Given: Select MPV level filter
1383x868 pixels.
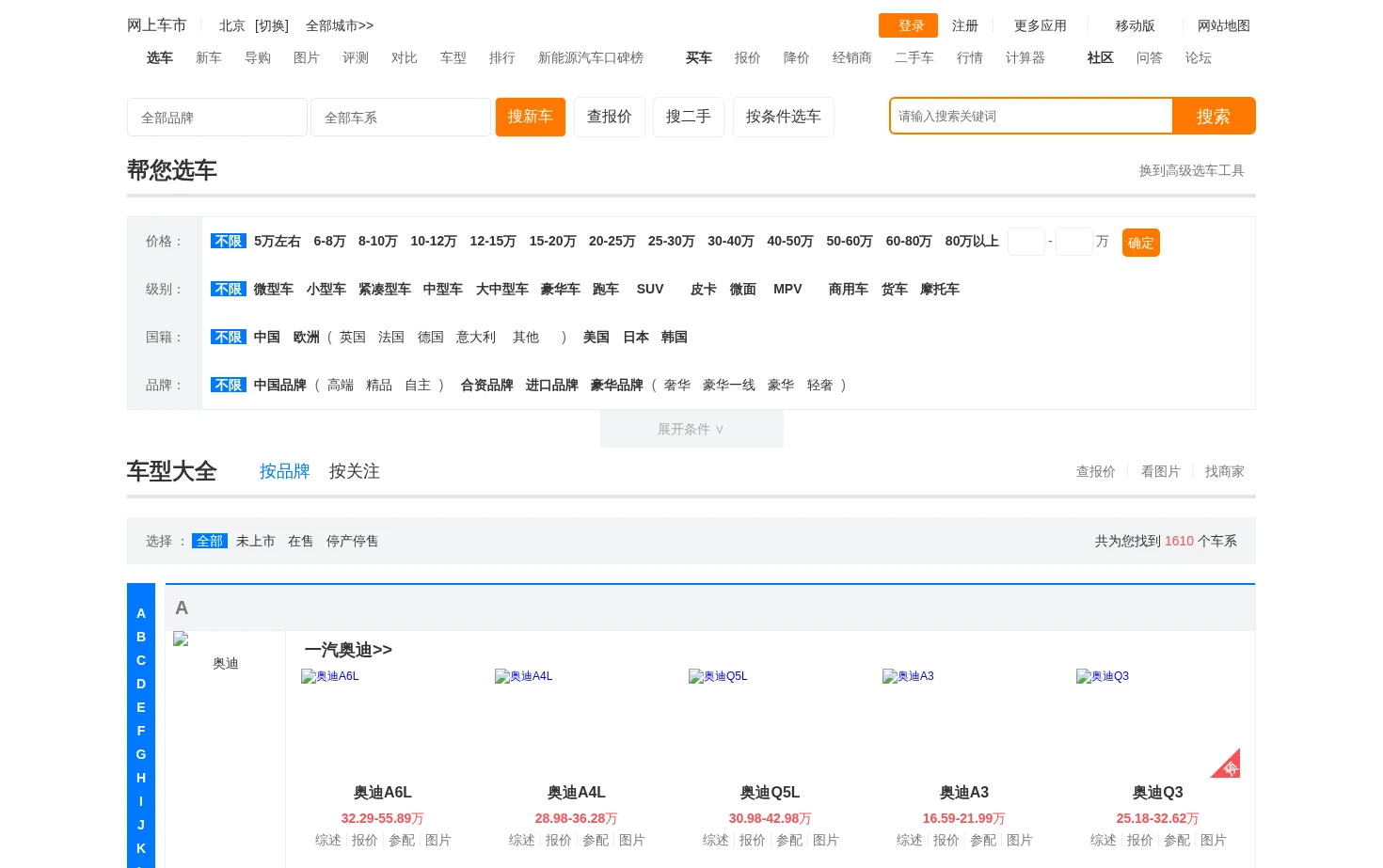Looking at the screenshot, I should point(787,289).
